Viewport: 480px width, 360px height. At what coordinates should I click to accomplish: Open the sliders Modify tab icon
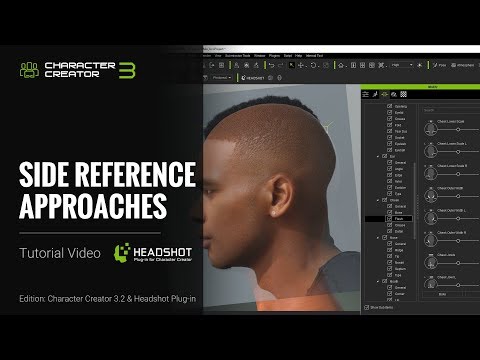click(x=366, y=94)
